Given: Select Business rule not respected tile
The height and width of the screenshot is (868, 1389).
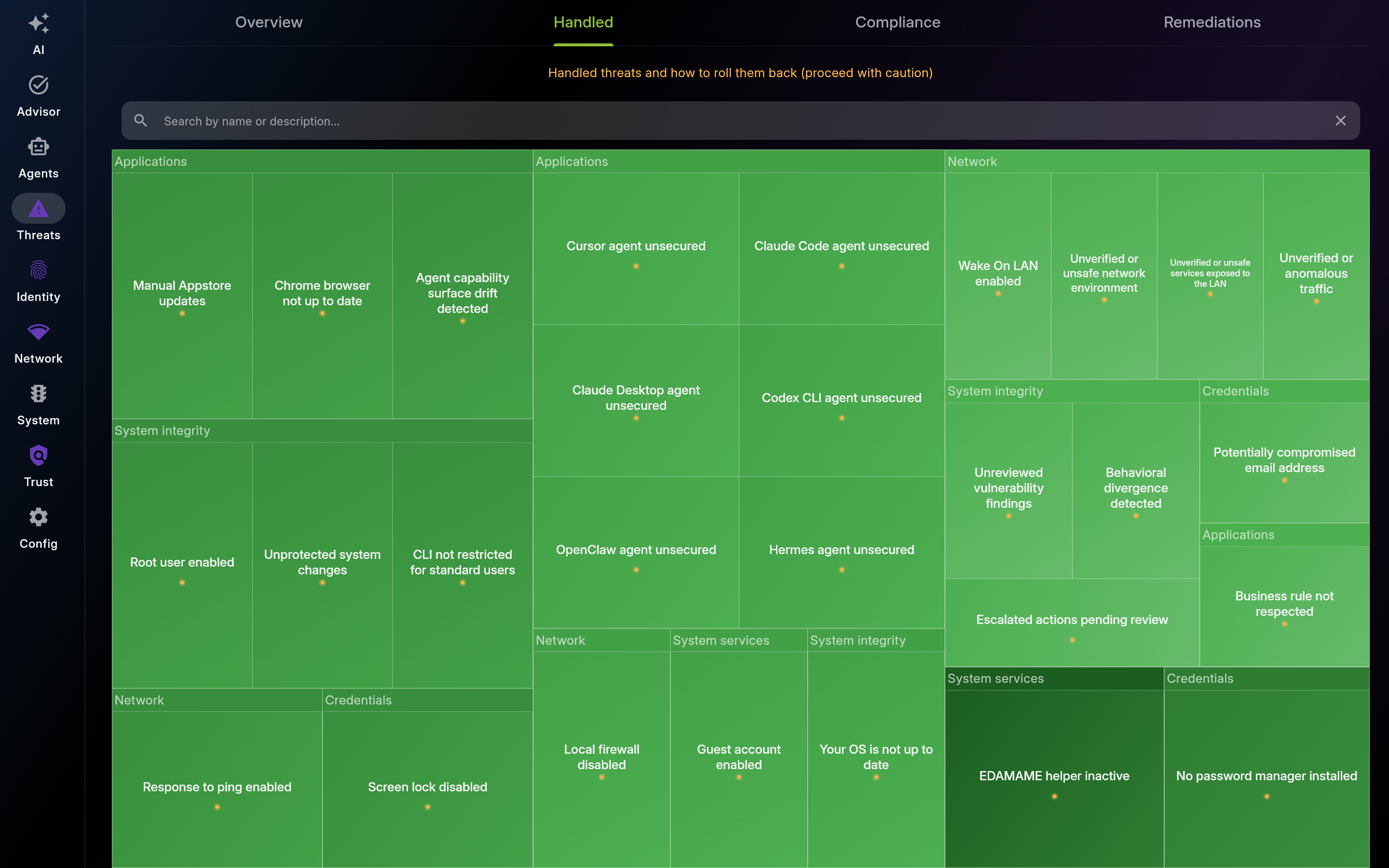Looking at the screenshot, I should 1284,606.
